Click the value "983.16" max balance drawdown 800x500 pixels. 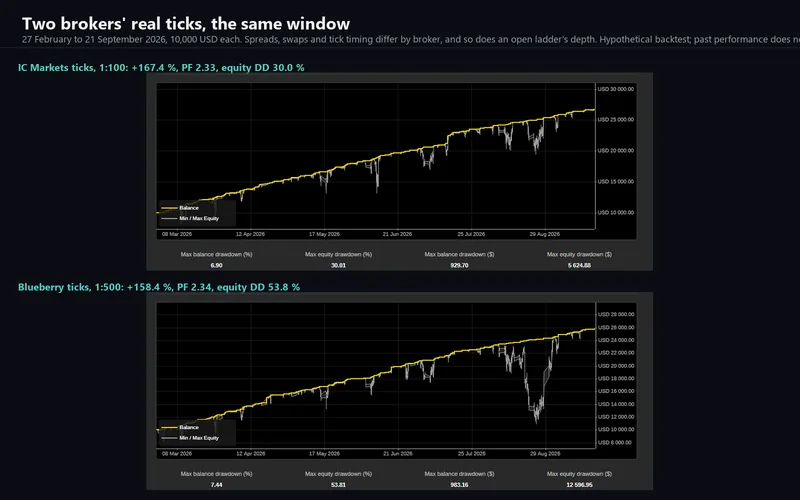point(459,485)
